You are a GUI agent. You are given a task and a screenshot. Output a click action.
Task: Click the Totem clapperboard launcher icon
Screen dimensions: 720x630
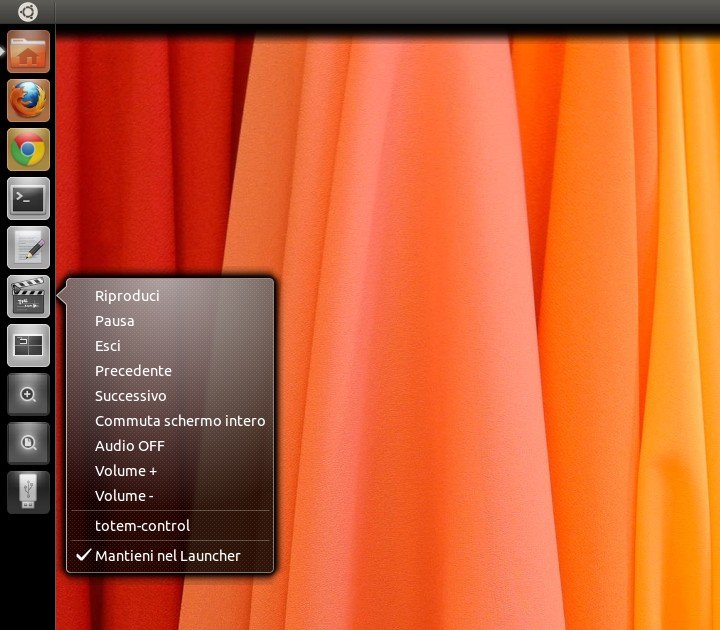(28, 297)
